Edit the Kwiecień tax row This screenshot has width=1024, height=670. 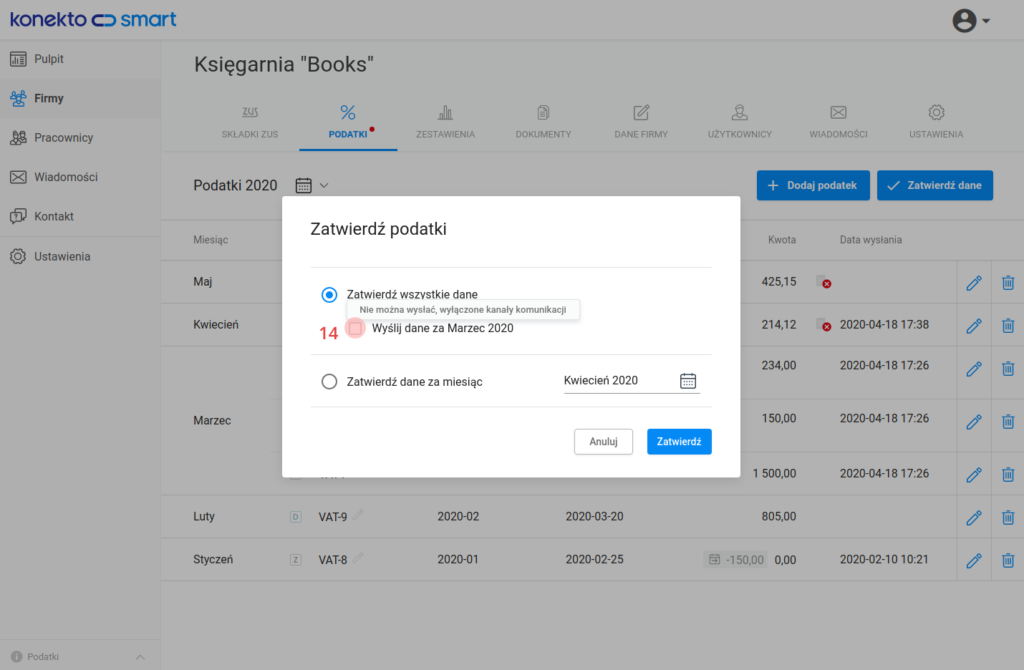[974, 325]
